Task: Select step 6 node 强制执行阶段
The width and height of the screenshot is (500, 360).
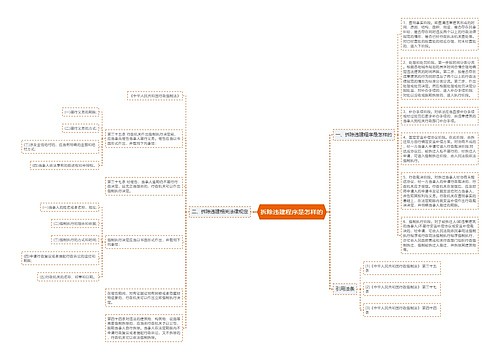Action: [x=440, y=235]
